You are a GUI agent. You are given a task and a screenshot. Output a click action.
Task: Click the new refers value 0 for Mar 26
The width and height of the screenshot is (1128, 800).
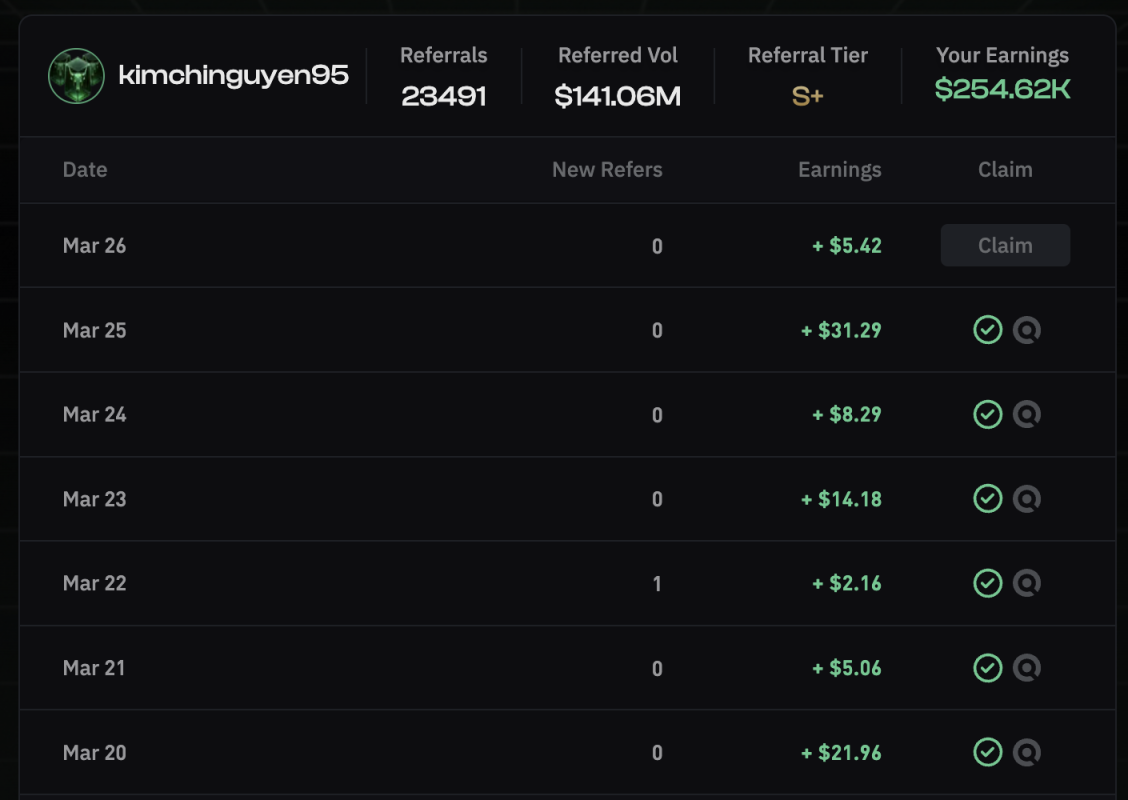click(x=657, y=247)
